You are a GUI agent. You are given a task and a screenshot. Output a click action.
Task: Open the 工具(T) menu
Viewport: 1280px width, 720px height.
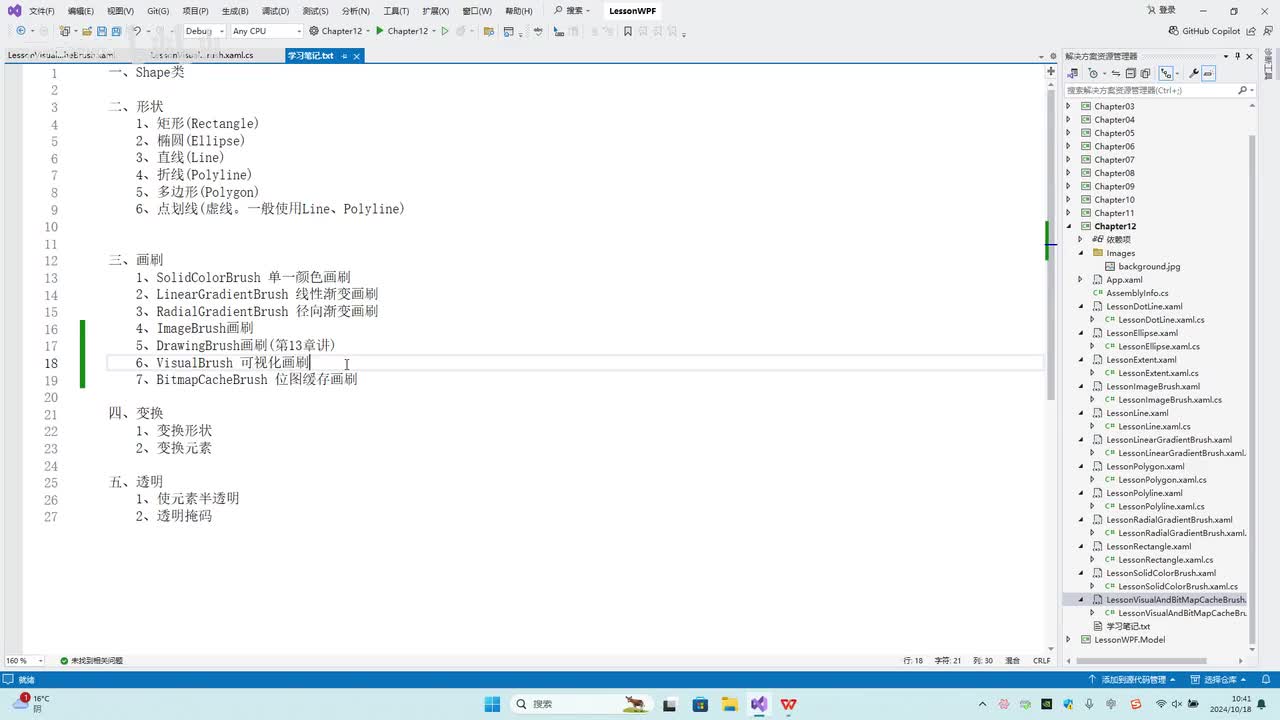[x=396, y=11]
